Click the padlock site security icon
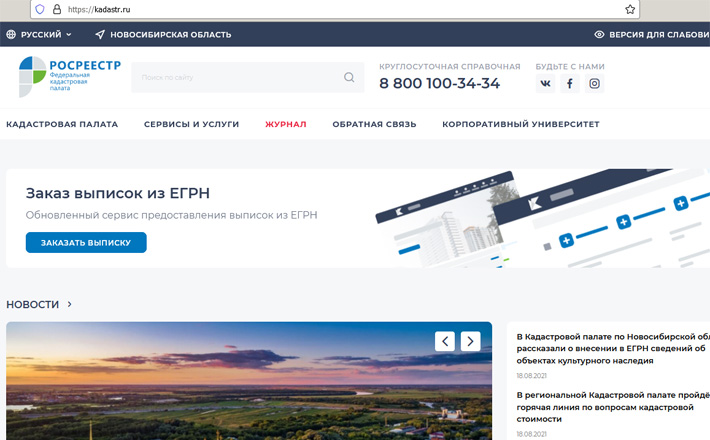The width and height of the screenshot is (710, 440). [x=57, y=9]
